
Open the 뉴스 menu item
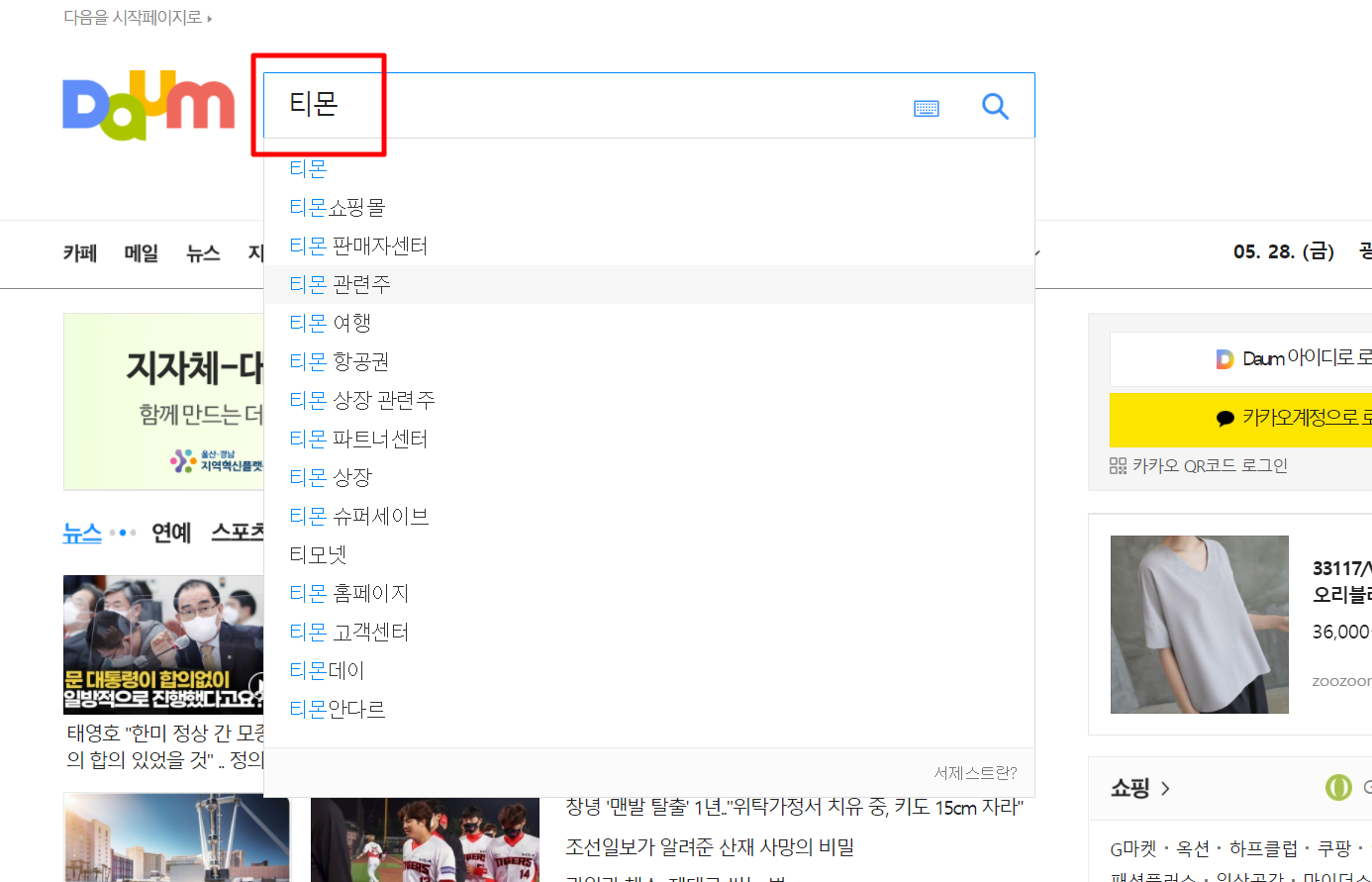[203, 253]
